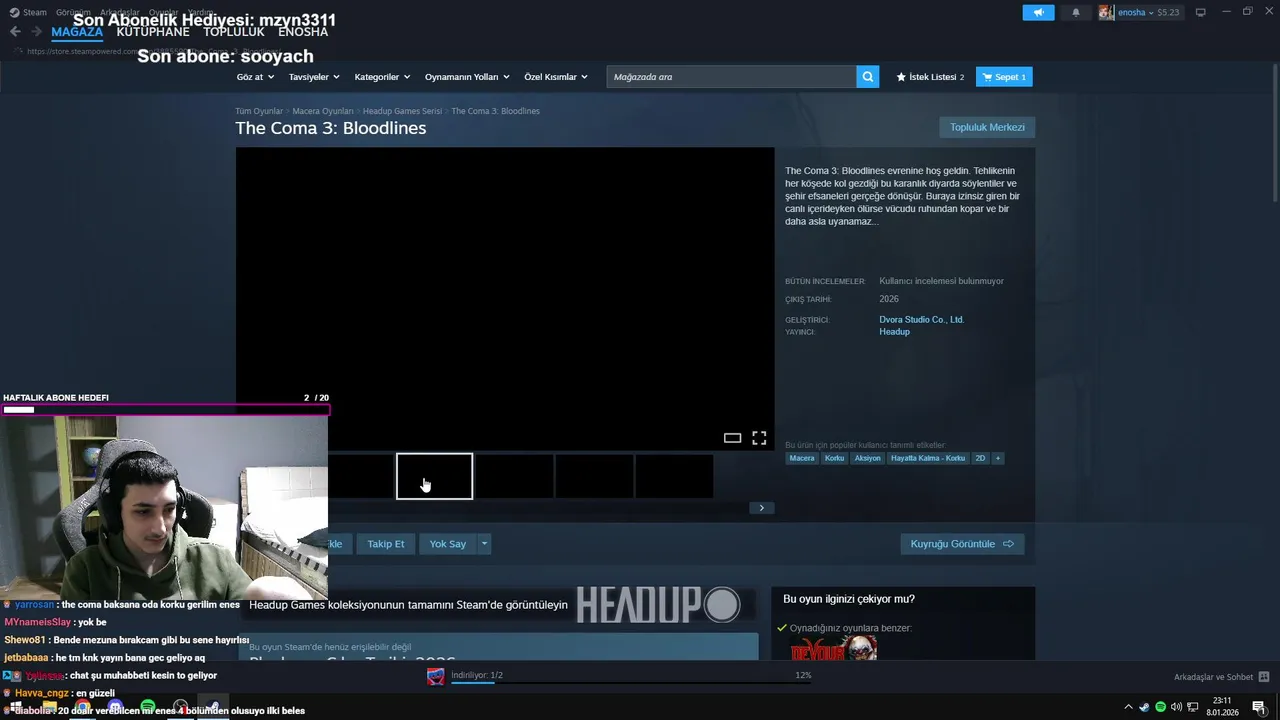Open the notifications bell
The image size is (1280, 720).
[1076, 12]
